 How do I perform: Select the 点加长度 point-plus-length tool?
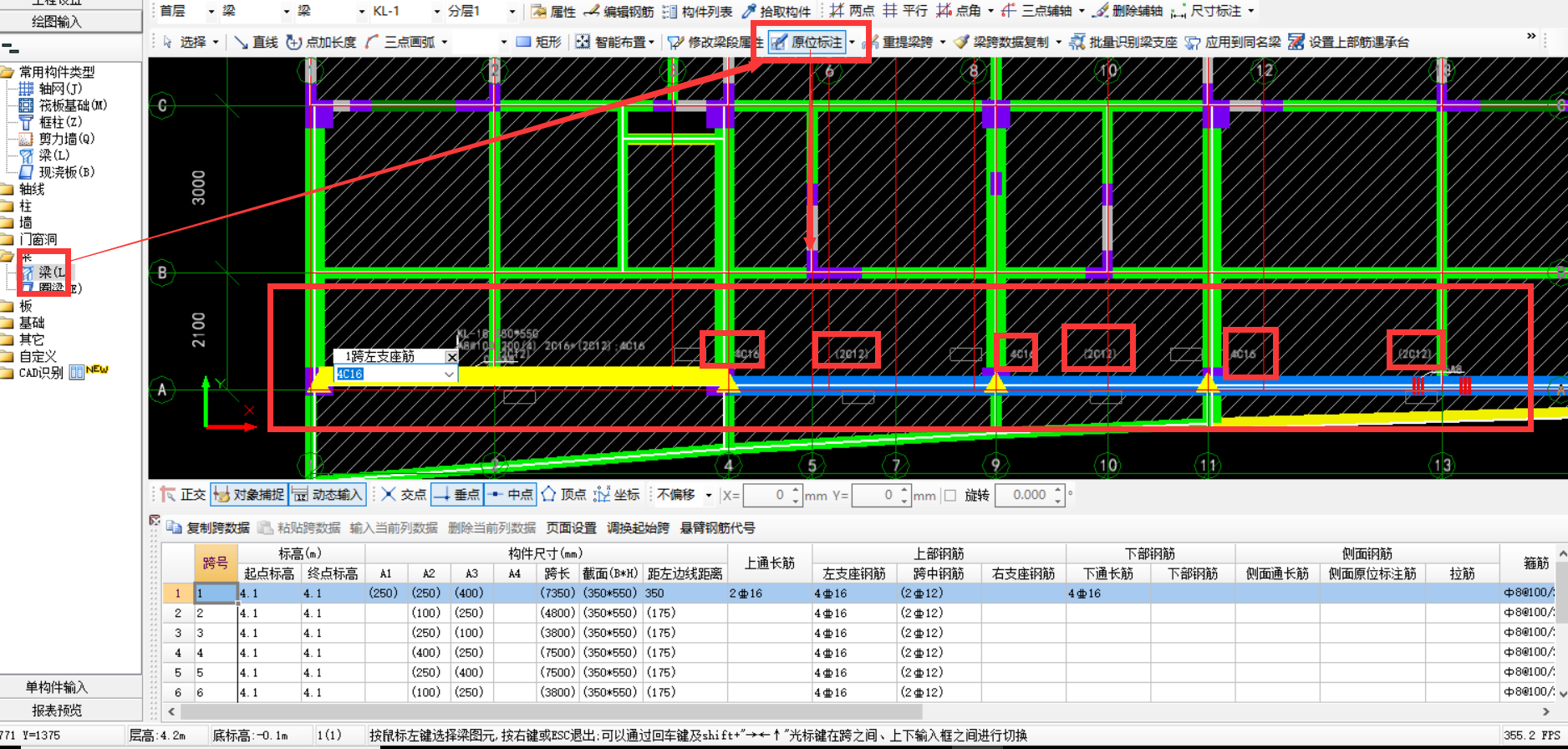tap(321, 42)
